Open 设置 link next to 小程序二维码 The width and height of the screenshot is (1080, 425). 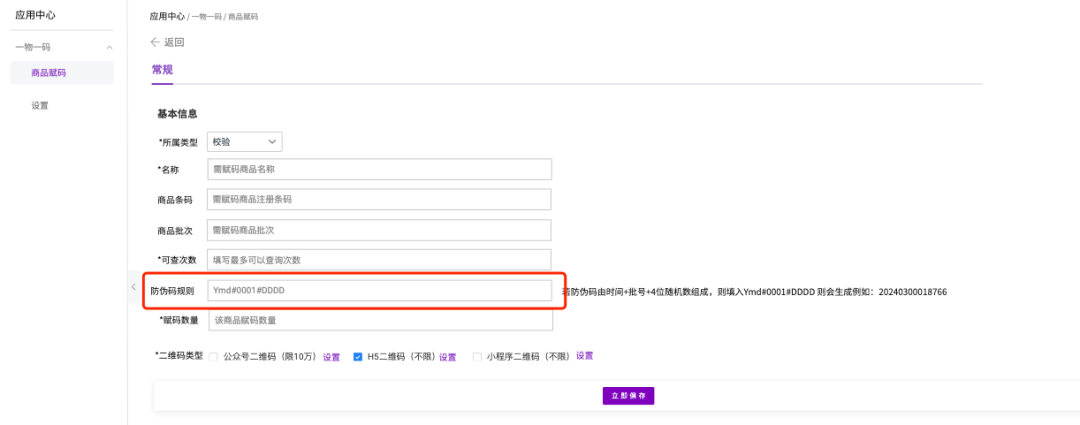point(584,356)
